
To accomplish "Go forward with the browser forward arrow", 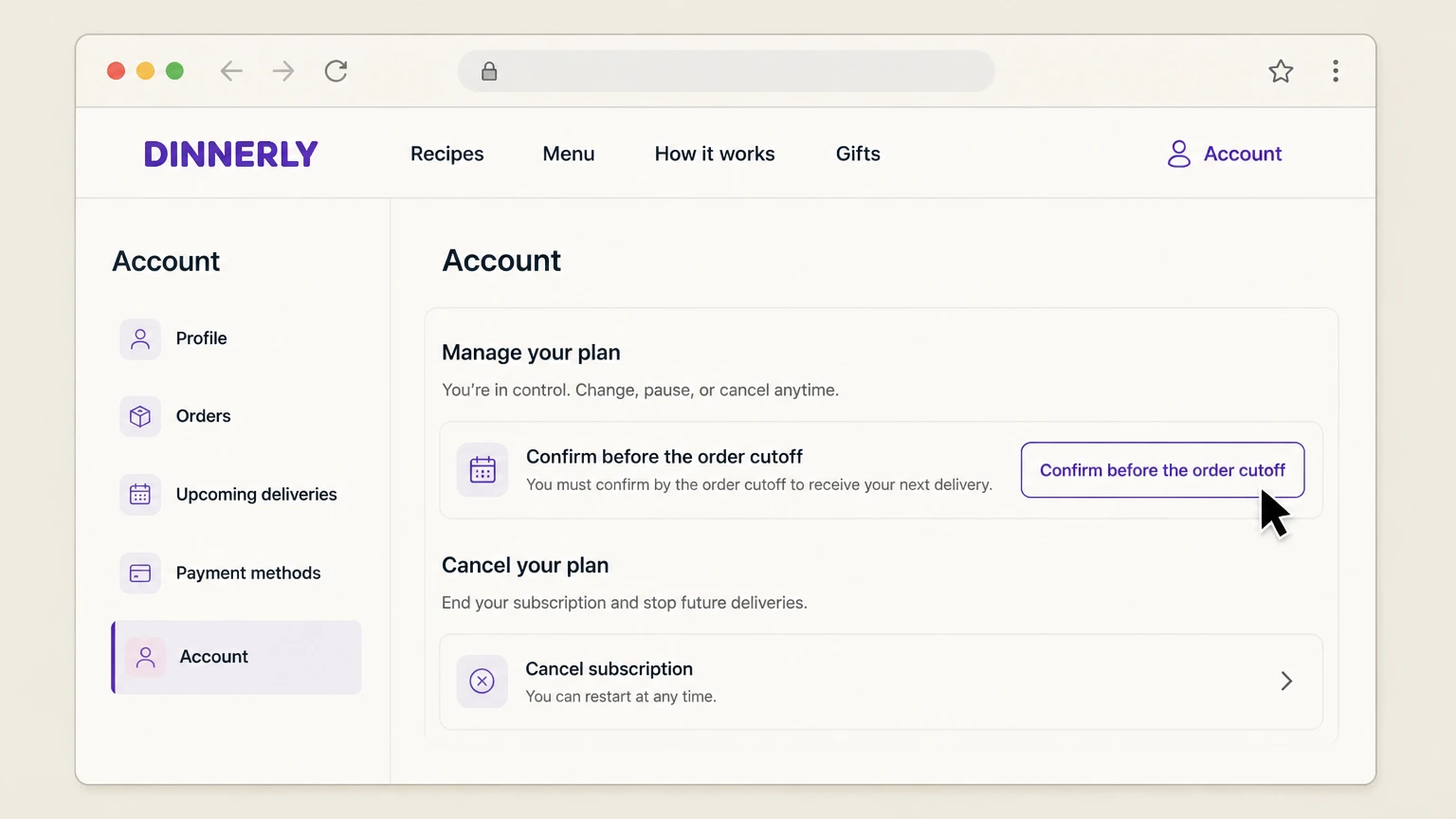I will pos(283,71).
